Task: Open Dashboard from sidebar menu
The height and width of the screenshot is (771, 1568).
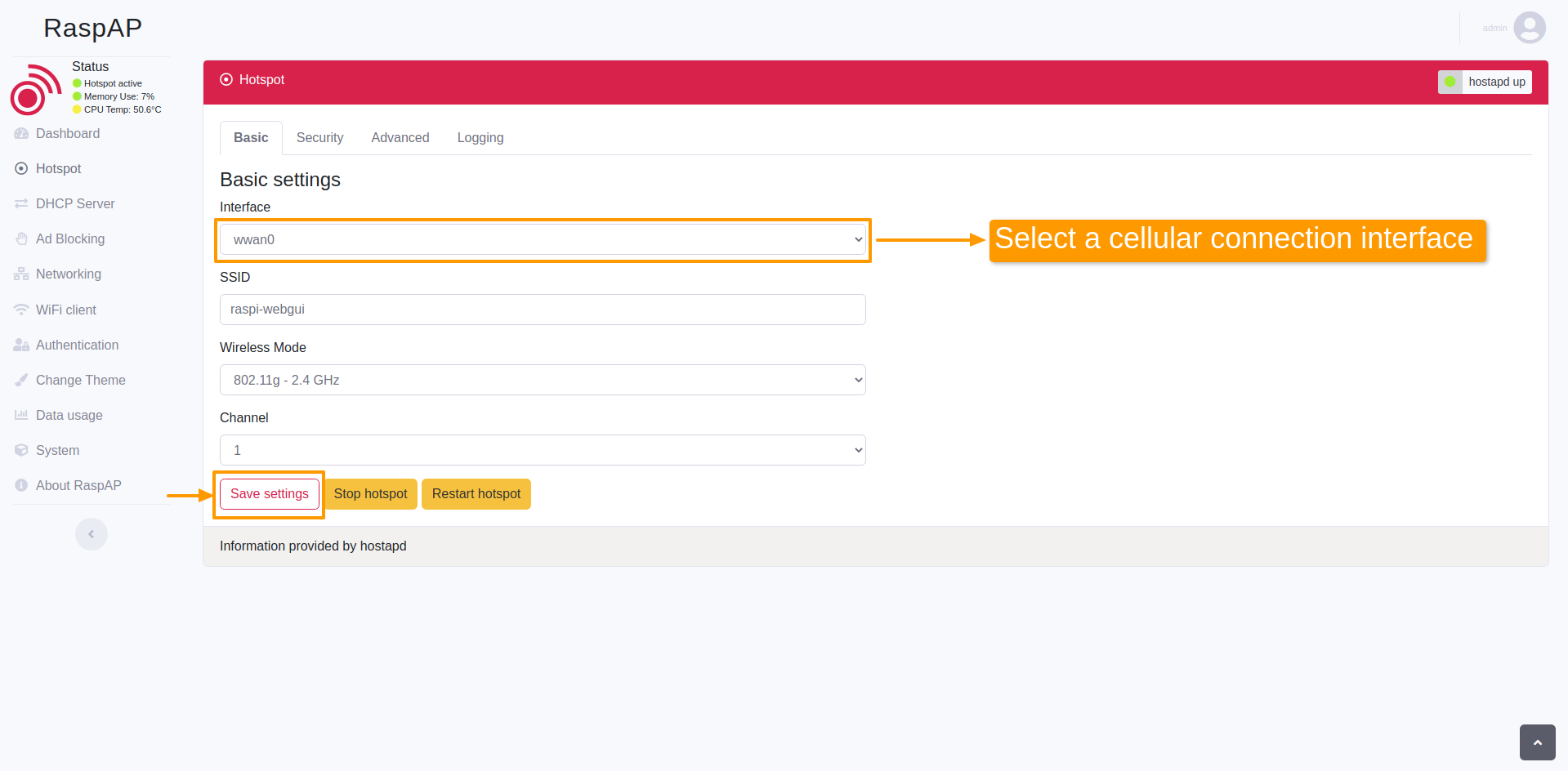Action: coord(68,133)
